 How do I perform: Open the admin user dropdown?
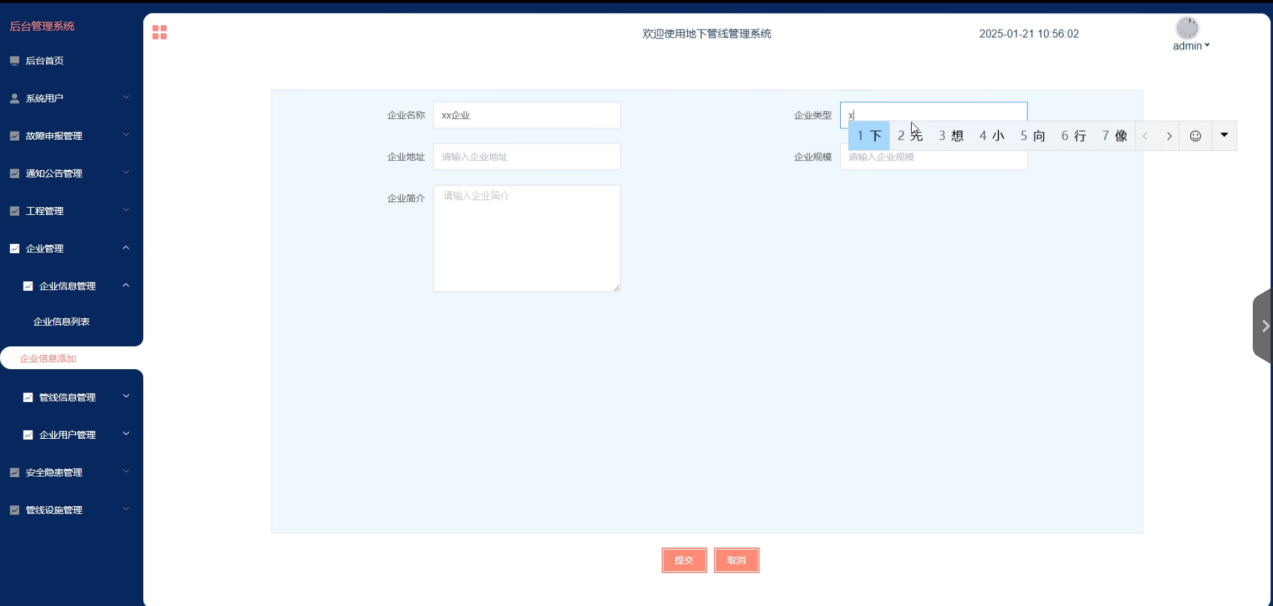1191,46
